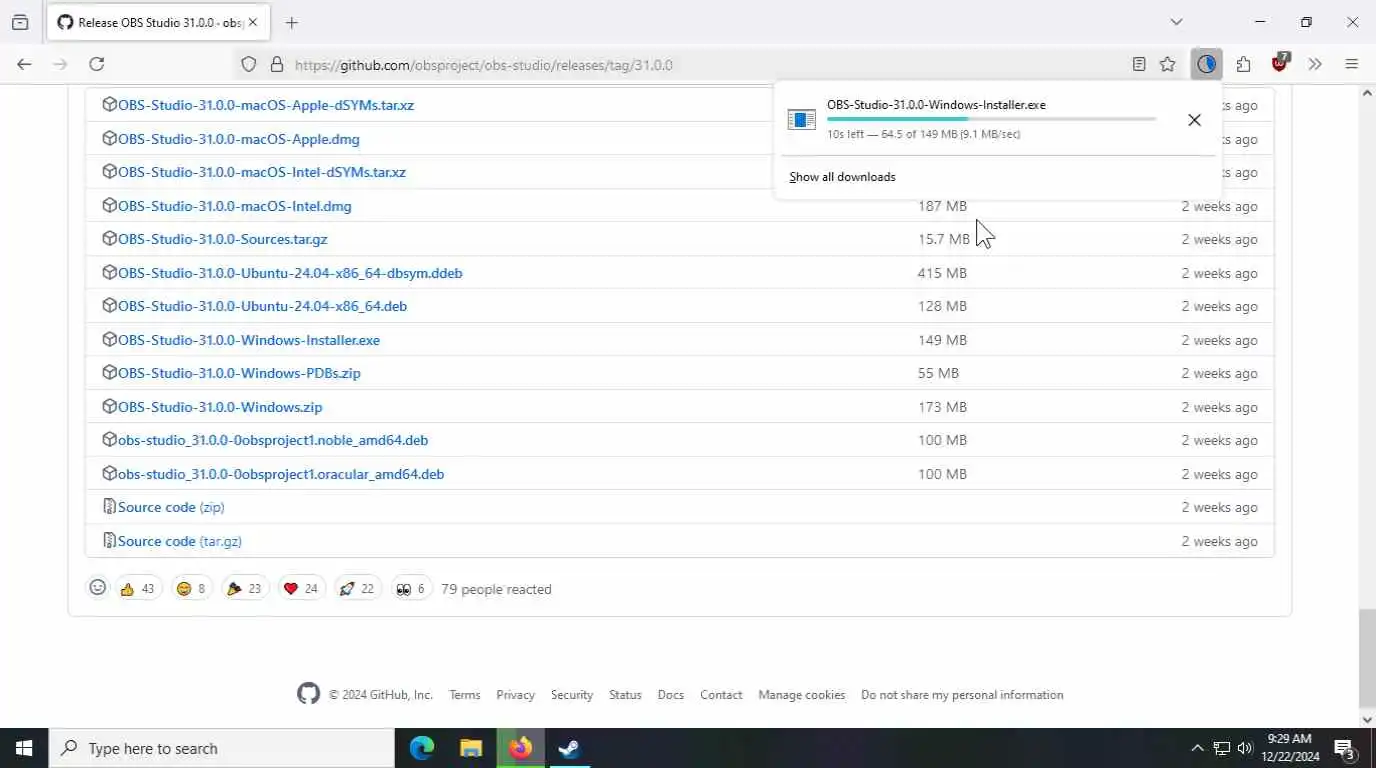Open the volume control in tray
This screenshot has height=768, width=1376.
(x=1245, y=748)
